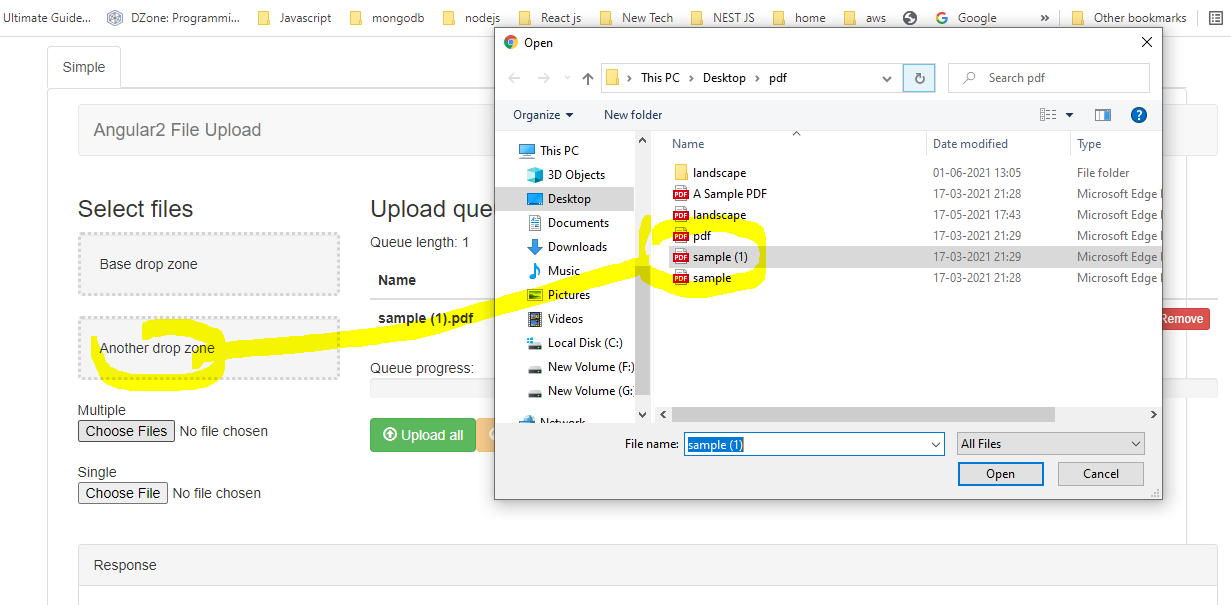This screenshot has height=605, width=1231.
Task: Switch to the Simple tab
Action: click(83, 66)
